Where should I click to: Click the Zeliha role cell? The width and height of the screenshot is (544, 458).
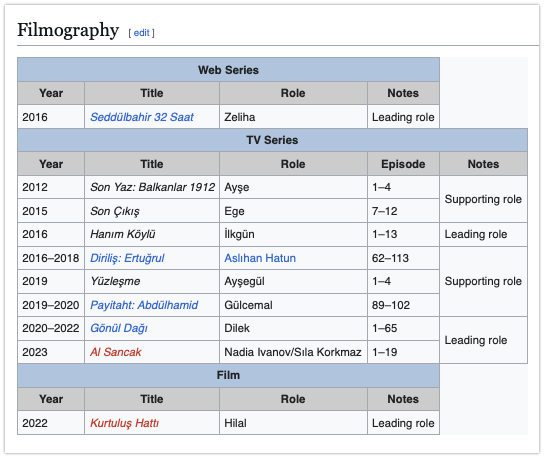click(x=293, y=117)
